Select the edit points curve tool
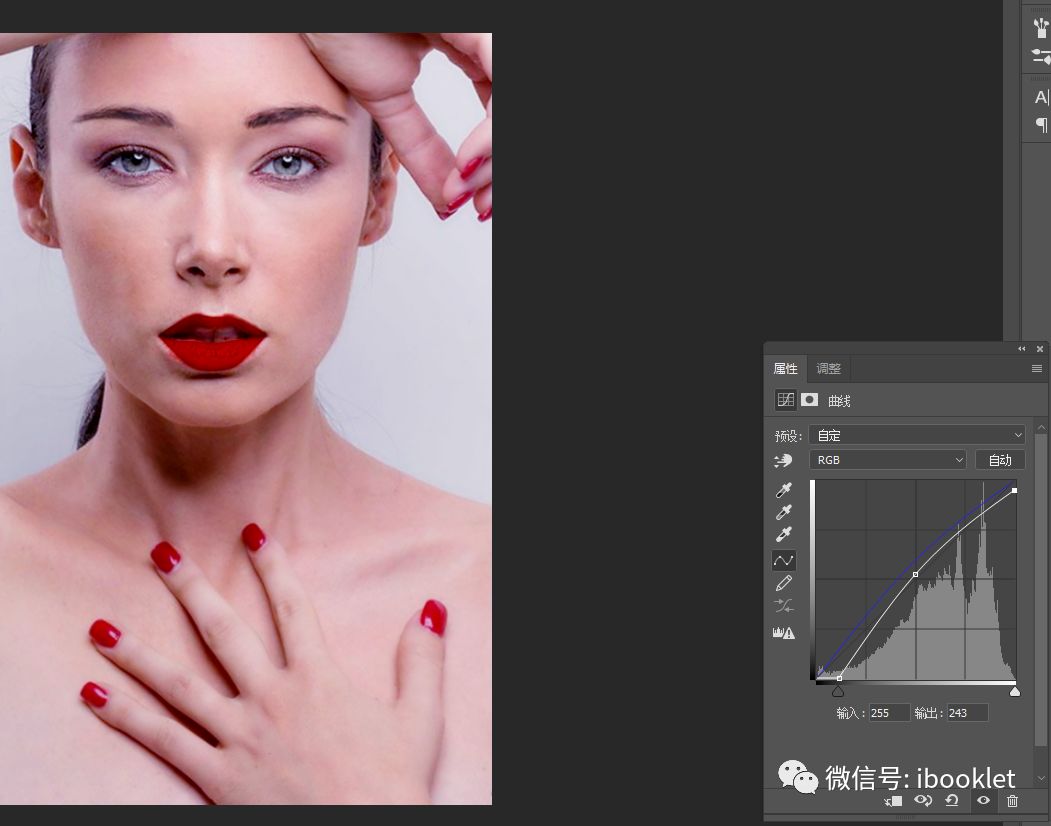Image resolution: width=1051 pixels, height=826 pixels. click(784, 560)
